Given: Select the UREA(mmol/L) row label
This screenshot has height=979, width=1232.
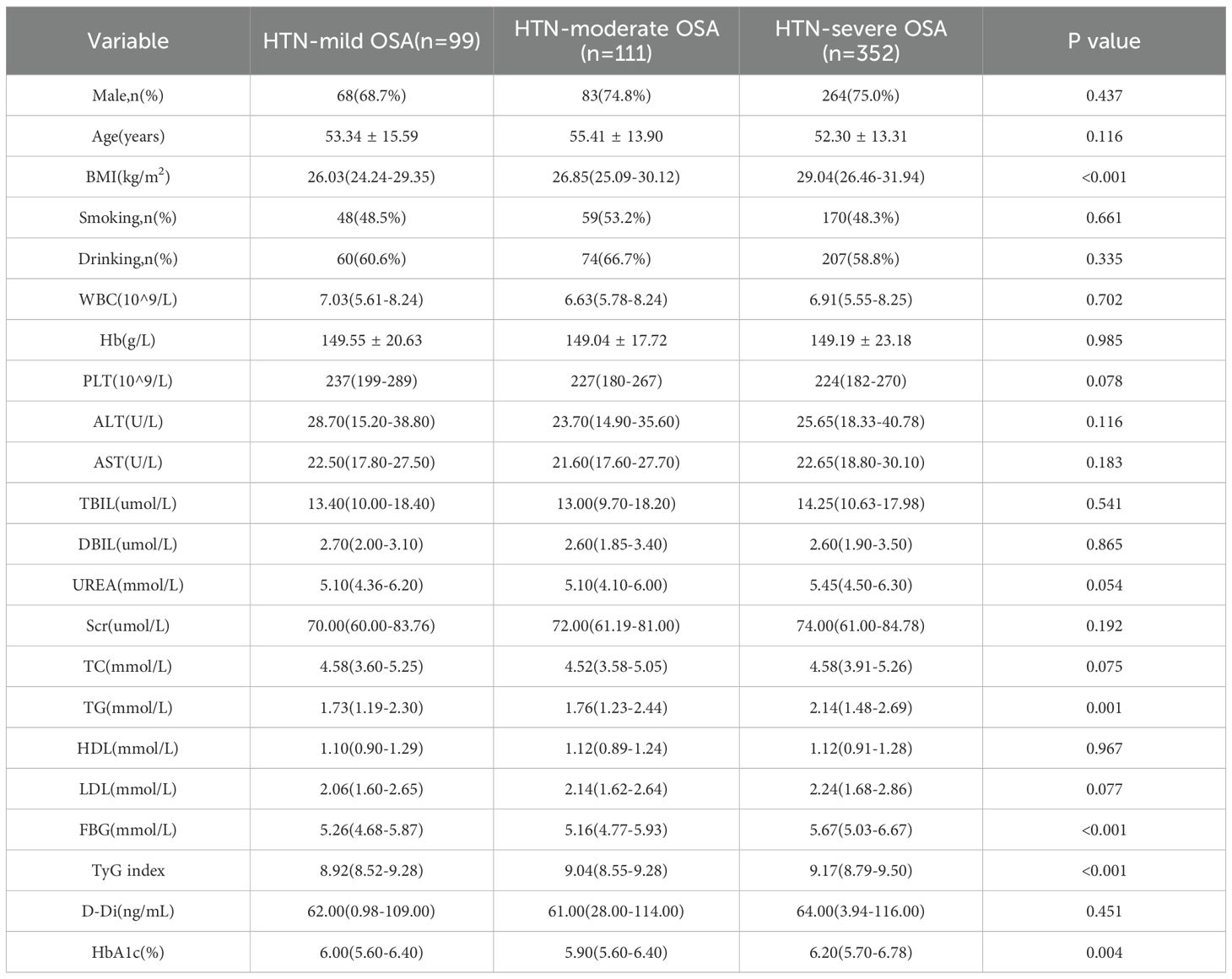Looking at the screenshot, I should point(128,585).
